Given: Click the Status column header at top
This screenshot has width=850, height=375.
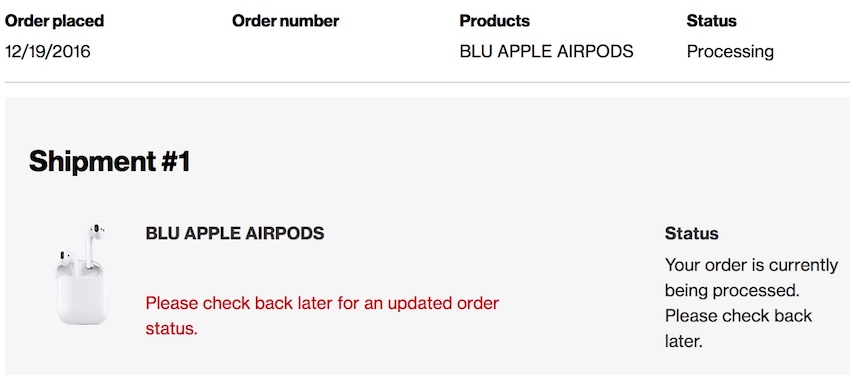Looking at the screenshot, I should tap(711, 21).
